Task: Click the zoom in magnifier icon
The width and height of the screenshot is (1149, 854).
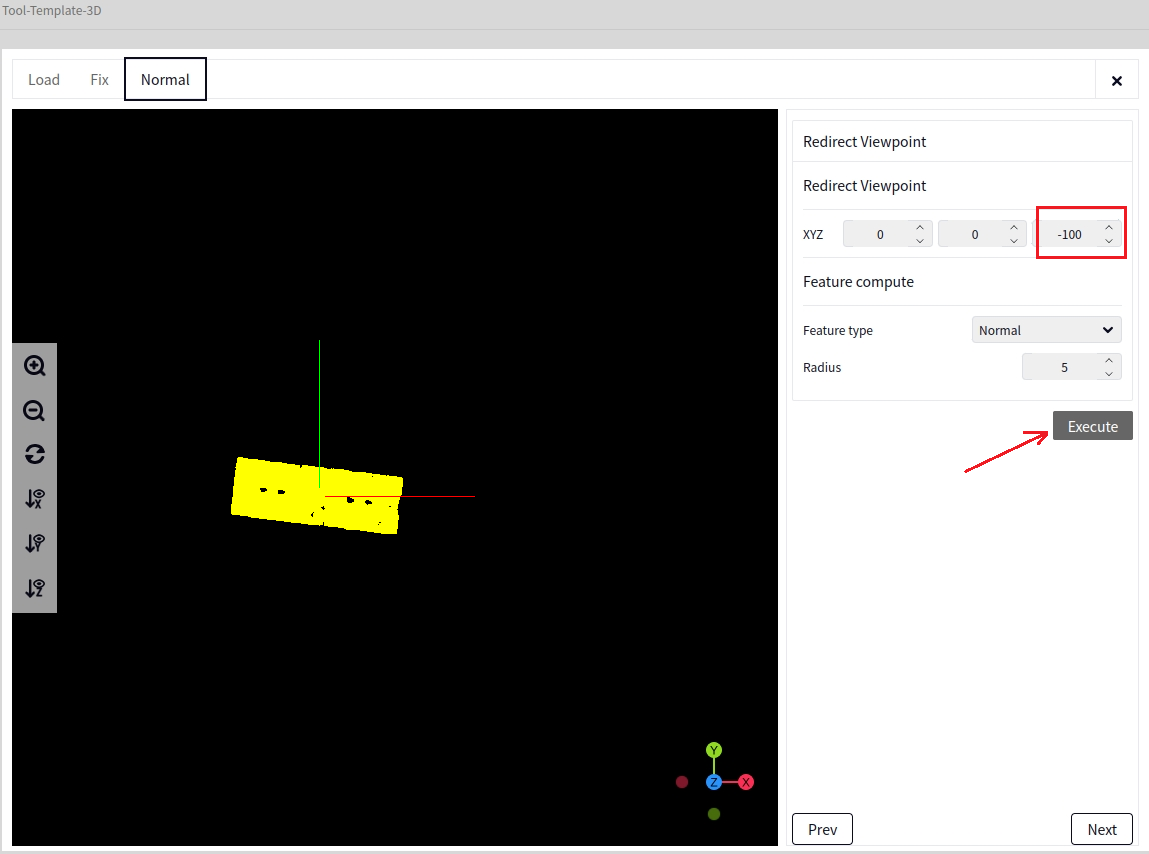Action: (x=34, y=366)
